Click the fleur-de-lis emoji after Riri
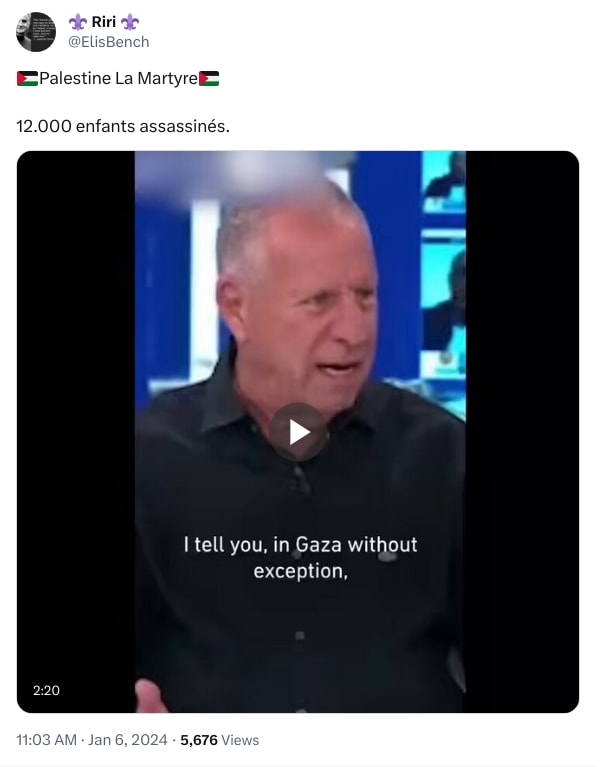The width and height of the screenshot is (611, 767). point(130,22)
